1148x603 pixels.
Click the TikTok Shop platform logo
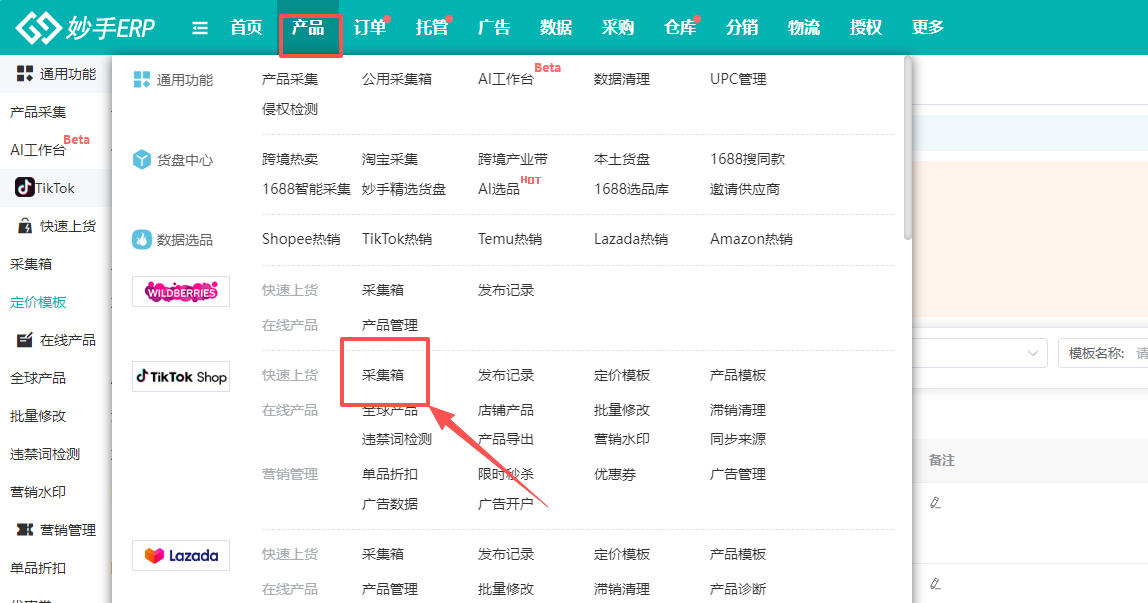coord(181,376)
